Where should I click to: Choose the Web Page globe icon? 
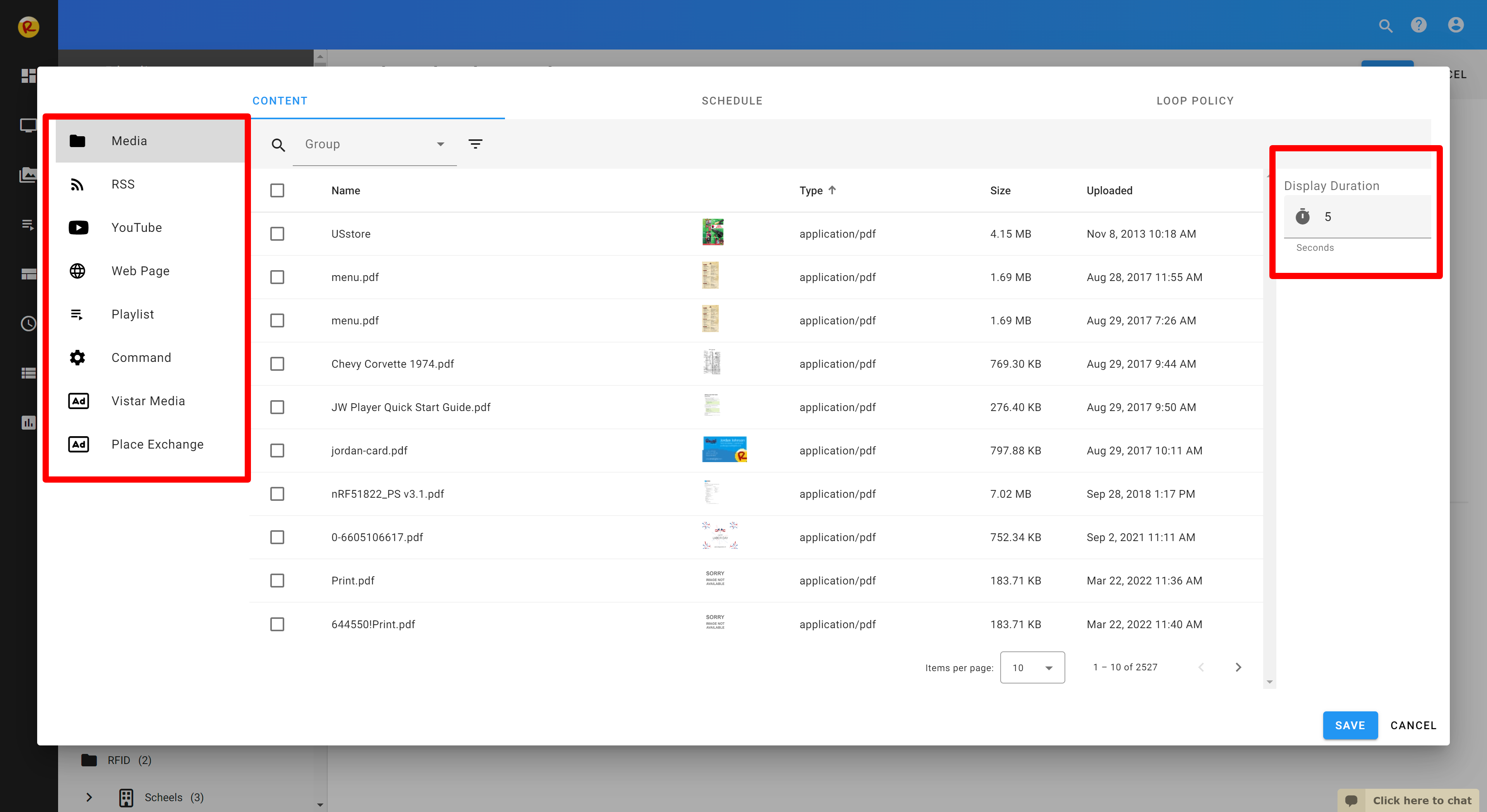click(x=77, y=271)
